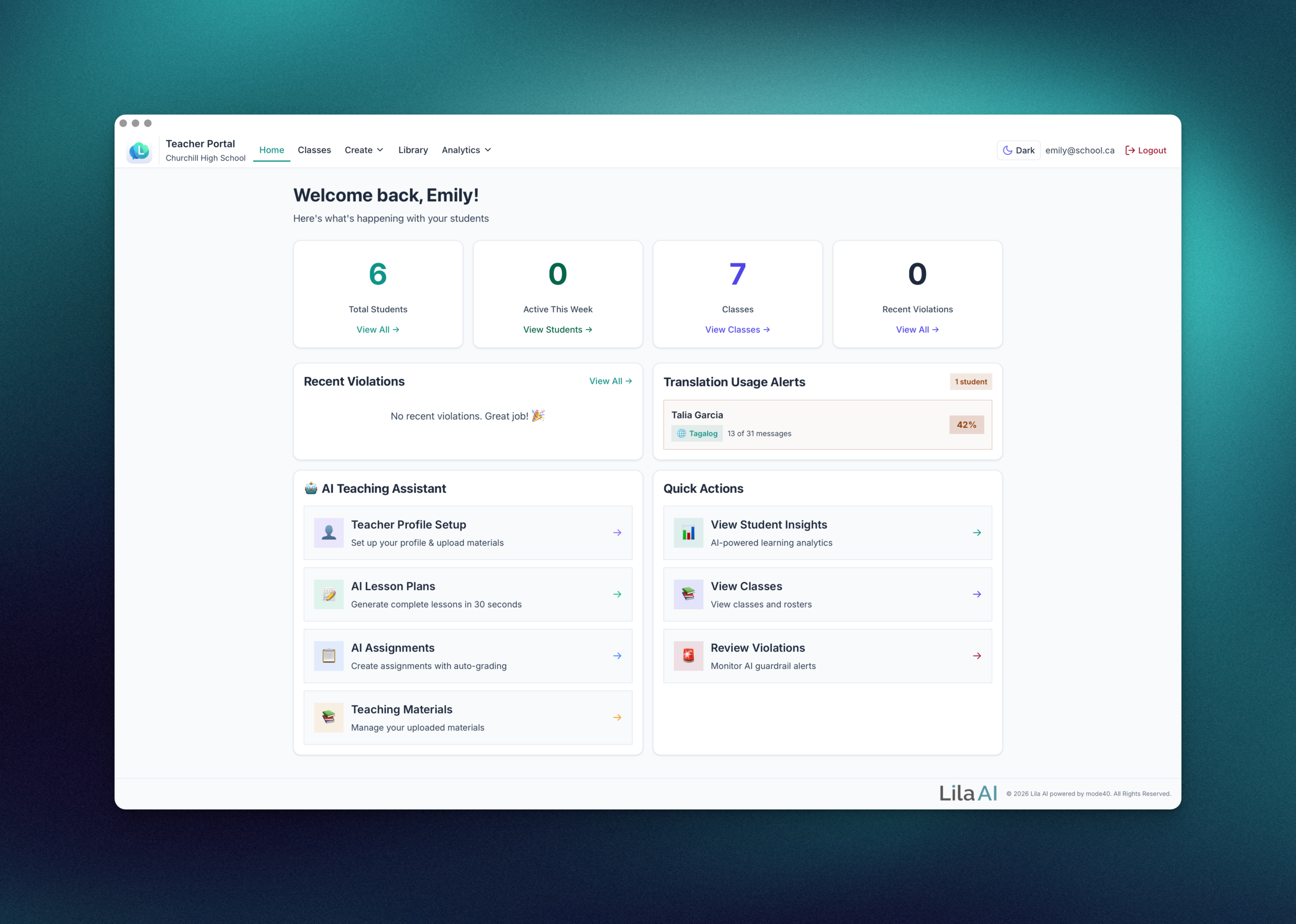
Task: Click the Tagalog language badge
Action: click(697, 433)
